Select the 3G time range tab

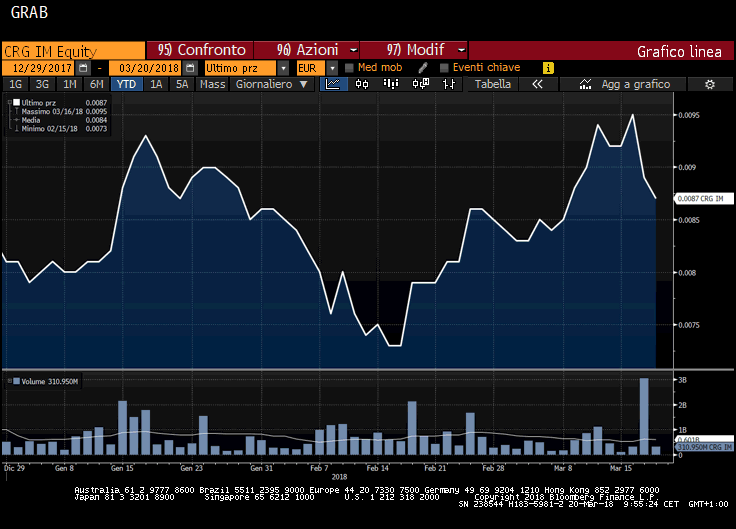(x=42, y=84)
